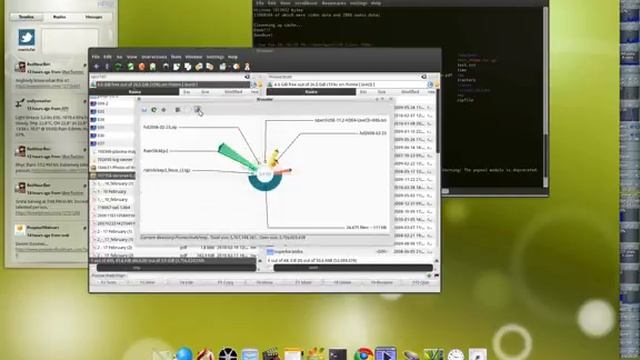Open the terminal icon in the dock
Image resolution: width=640 pixels, height=360 pixels.
tap(338, 354)
